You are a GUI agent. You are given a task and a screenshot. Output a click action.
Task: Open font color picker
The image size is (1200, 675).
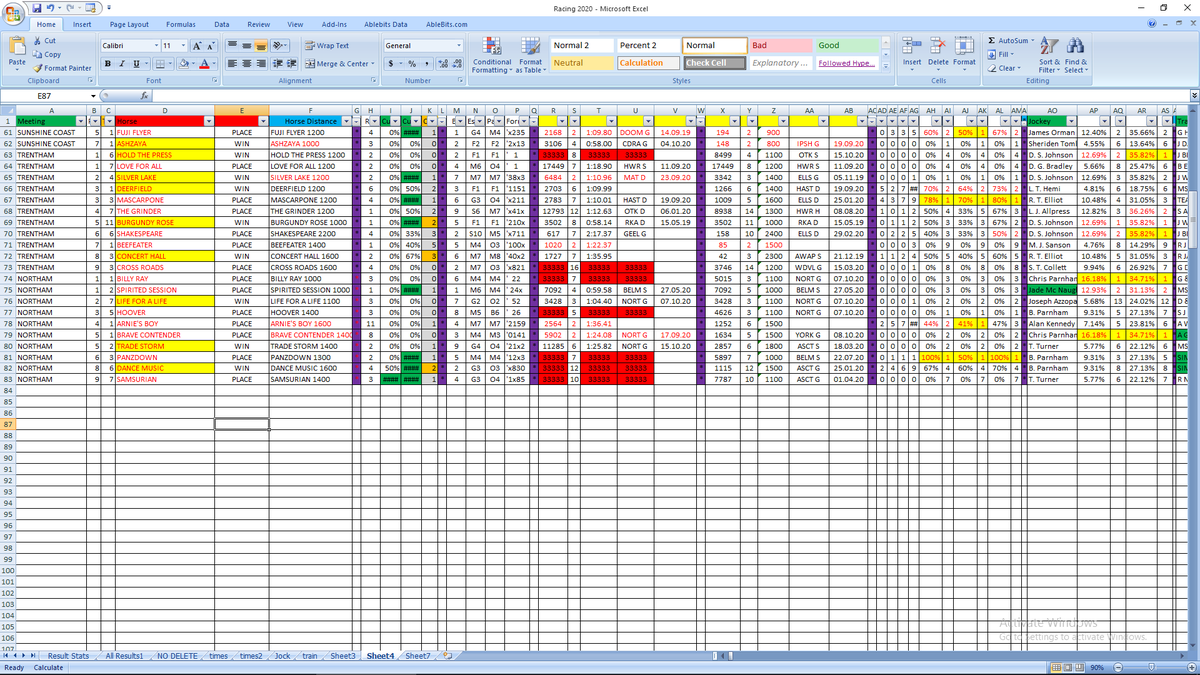pos(202,63)
